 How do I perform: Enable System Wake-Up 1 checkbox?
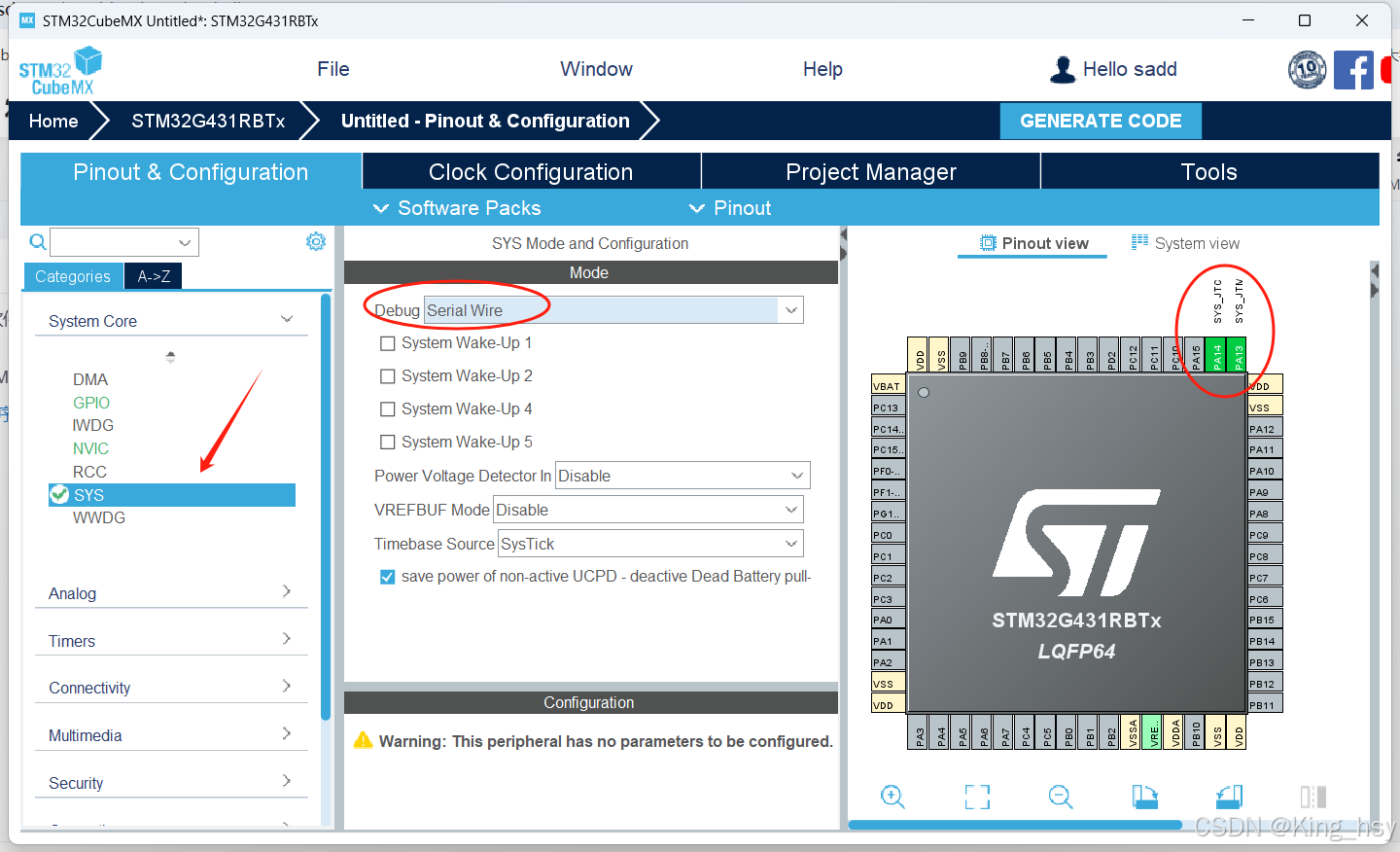pos(387,343)
